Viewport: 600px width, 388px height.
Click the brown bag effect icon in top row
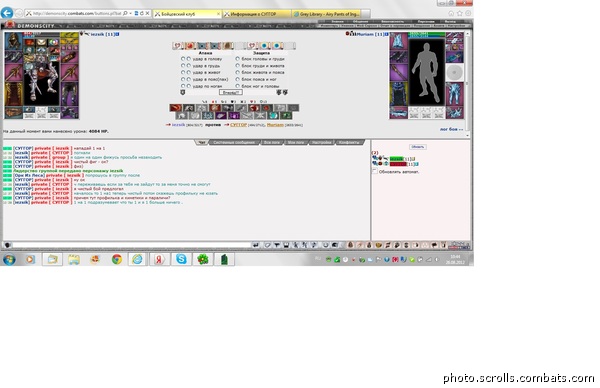tap(228, 46)
